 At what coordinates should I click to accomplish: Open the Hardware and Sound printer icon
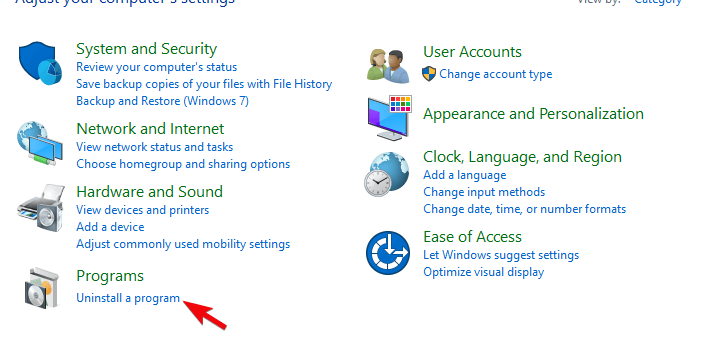click(41, 208)
